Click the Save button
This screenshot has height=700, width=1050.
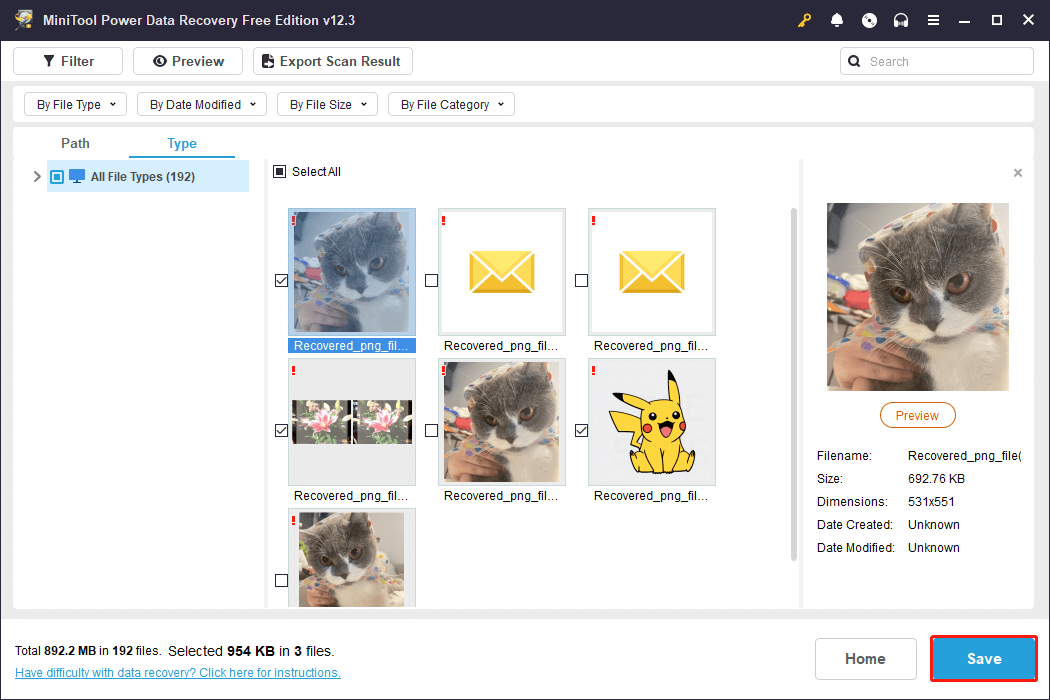pyautogui.click(x=983, y=659)
